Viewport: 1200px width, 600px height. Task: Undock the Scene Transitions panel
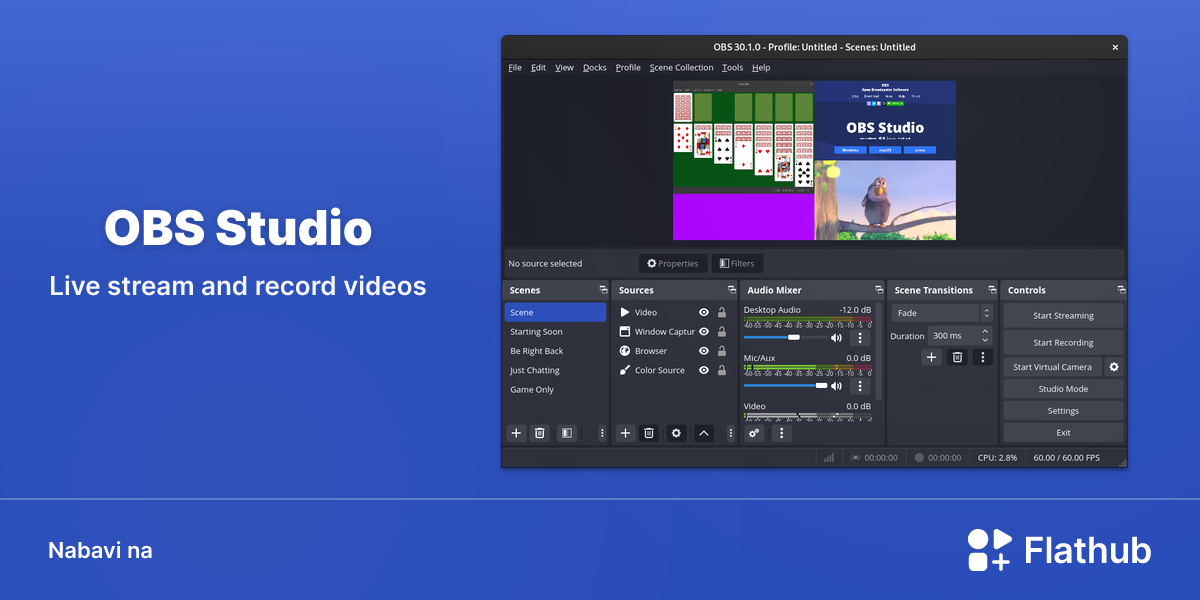pyautogui.click(x=992, y=290)
